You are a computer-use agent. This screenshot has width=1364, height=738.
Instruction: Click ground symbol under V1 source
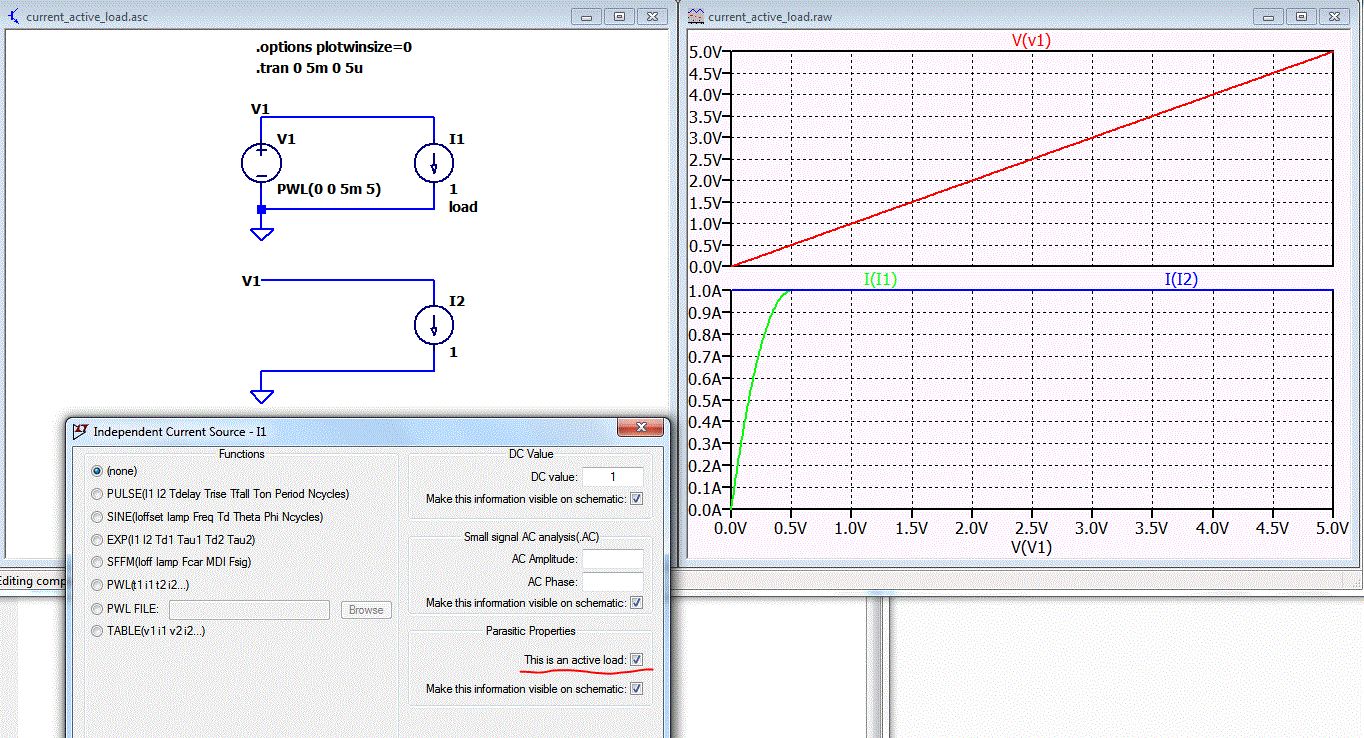click(x=262, y=233)
